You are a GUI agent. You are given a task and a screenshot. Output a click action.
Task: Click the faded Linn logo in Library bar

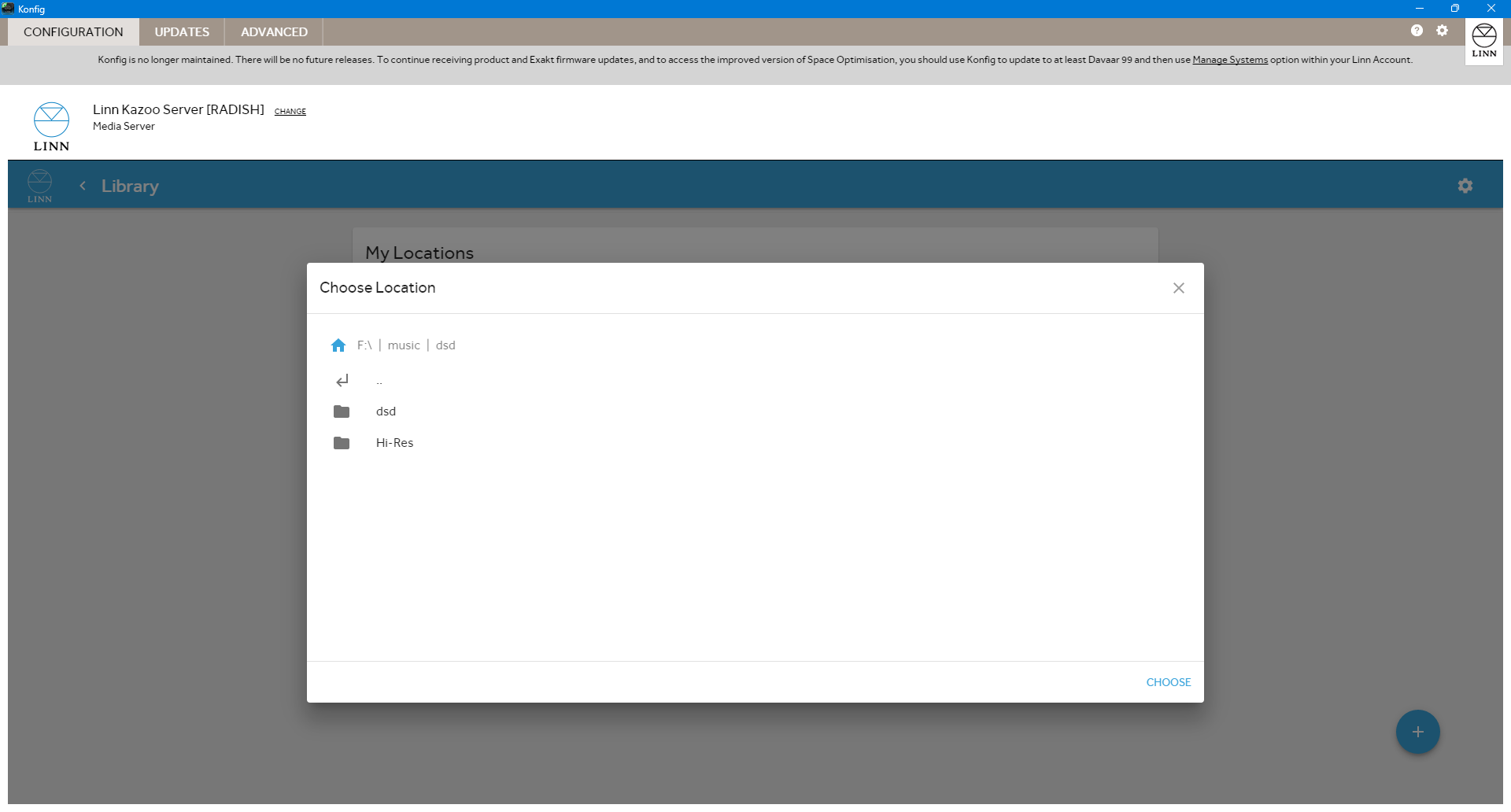[x=39, y=186]
